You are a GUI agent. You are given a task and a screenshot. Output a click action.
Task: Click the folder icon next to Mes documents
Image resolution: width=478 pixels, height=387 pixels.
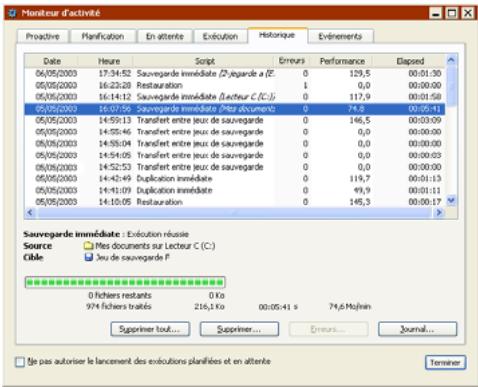click(88, 246)
